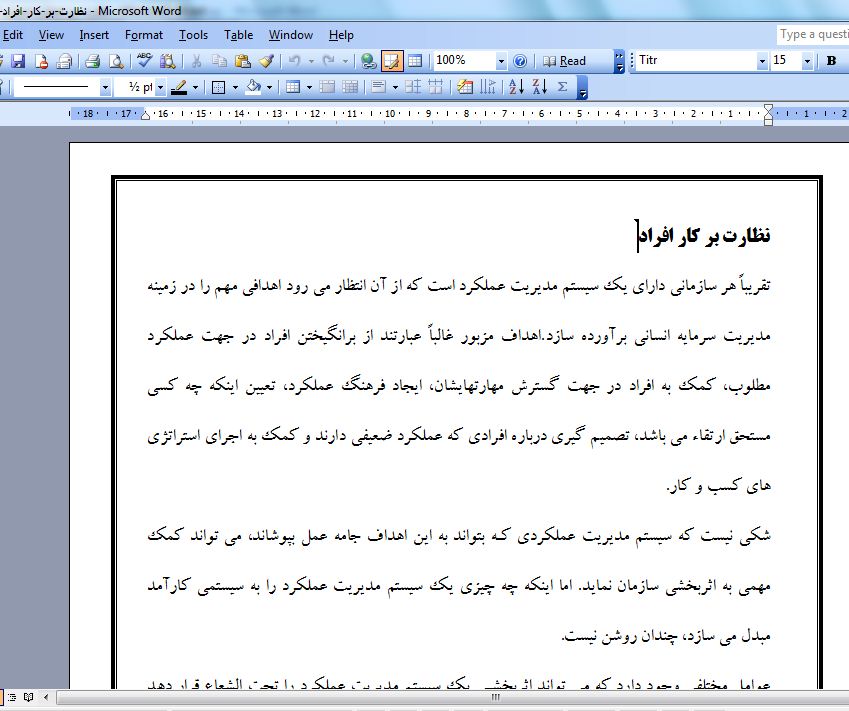Click the Insert Hyperlink icon
This screenshot has height=711, width=849.
tap(368, 61)
